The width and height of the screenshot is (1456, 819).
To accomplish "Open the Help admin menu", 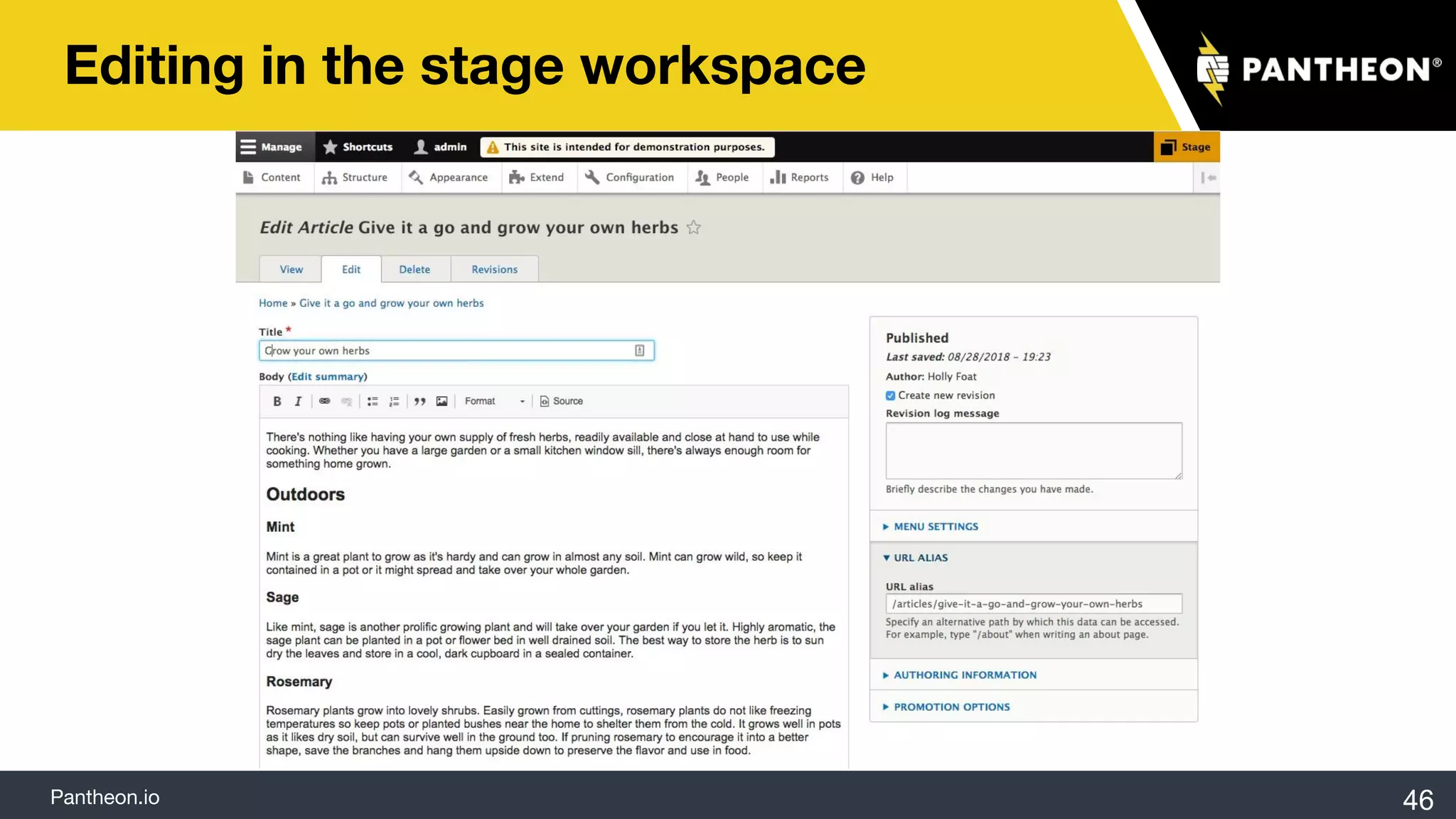I will (872, 177).
